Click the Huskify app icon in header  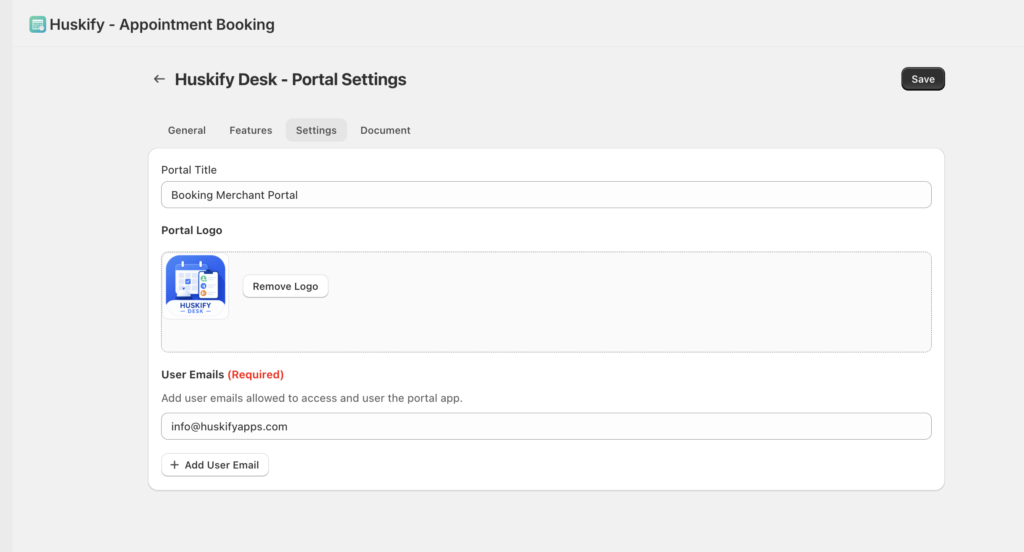[37, 25]
